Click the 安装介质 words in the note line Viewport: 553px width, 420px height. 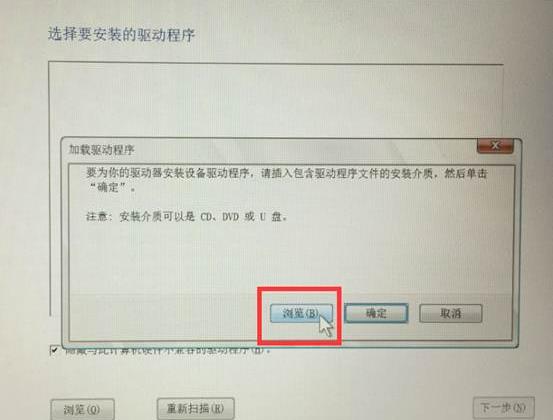141,217
